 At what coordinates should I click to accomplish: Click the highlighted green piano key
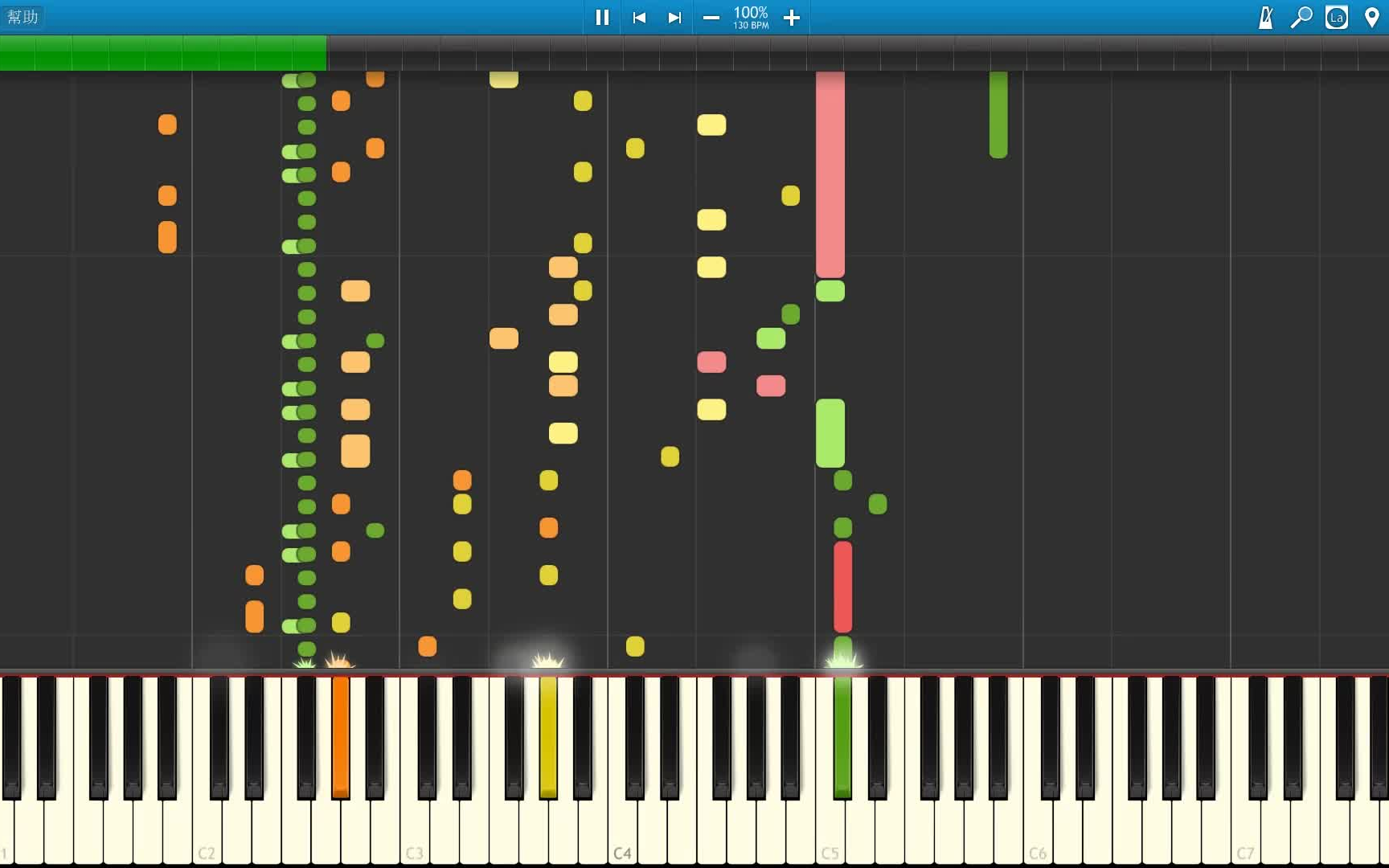point(842,736)
